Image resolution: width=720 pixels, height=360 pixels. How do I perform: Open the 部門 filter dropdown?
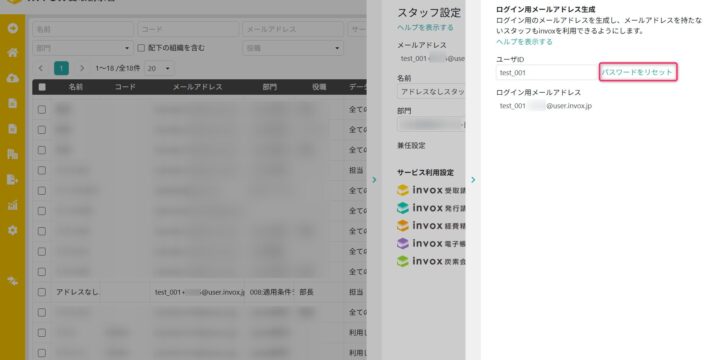[83, 48]
